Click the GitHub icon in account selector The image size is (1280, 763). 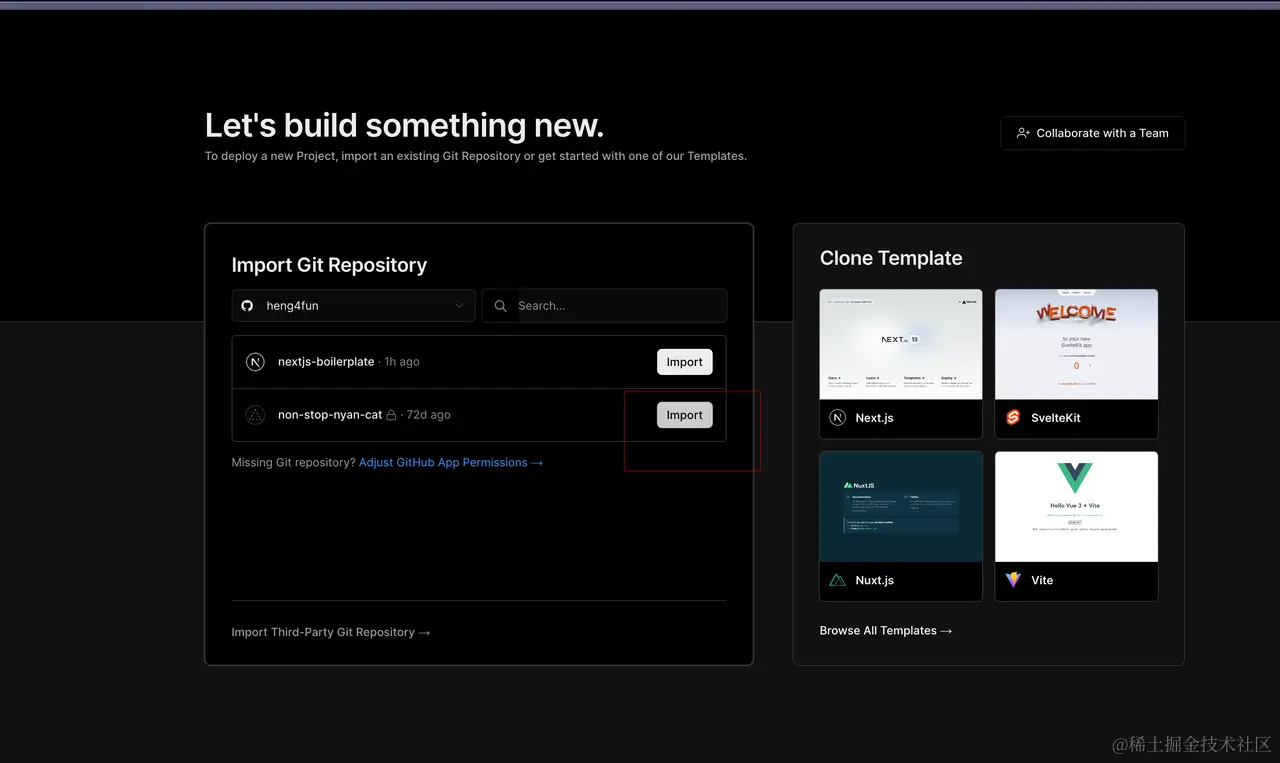[248, 306]
